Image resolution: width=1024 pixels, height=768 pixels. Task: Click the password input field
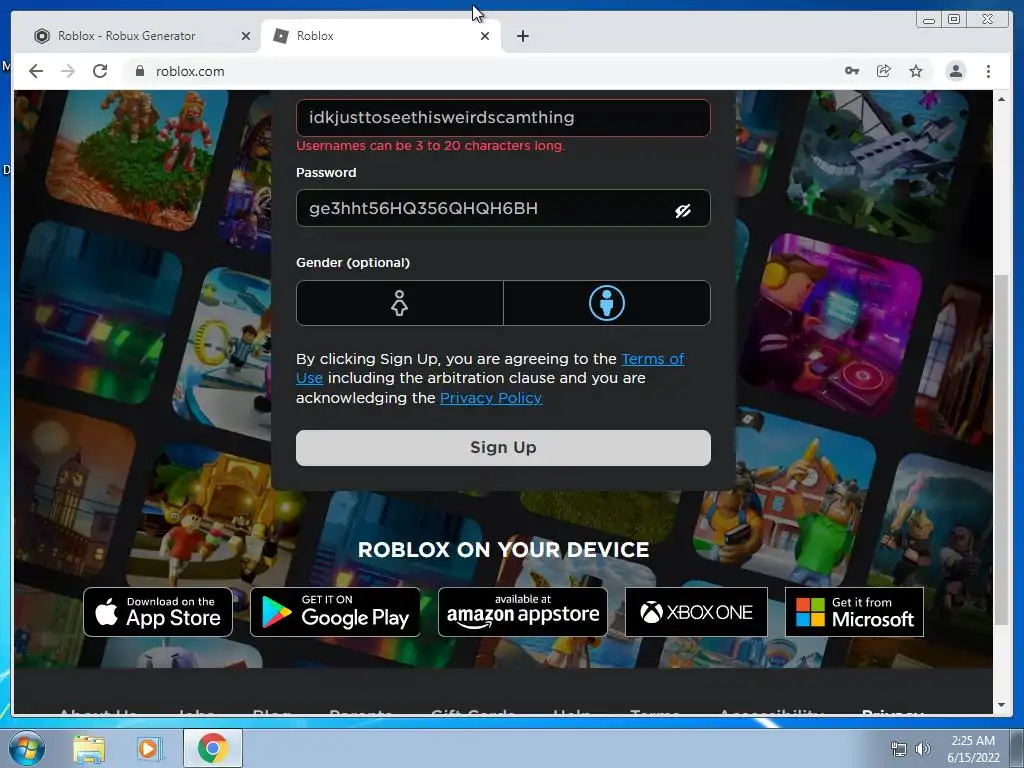pyautogui.click(x=503, y=208)
